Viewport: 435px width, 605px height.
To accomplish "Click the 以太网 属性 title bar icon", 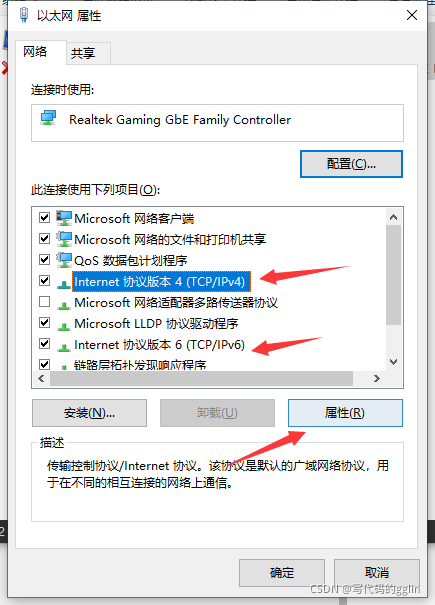I will point(24,15).
